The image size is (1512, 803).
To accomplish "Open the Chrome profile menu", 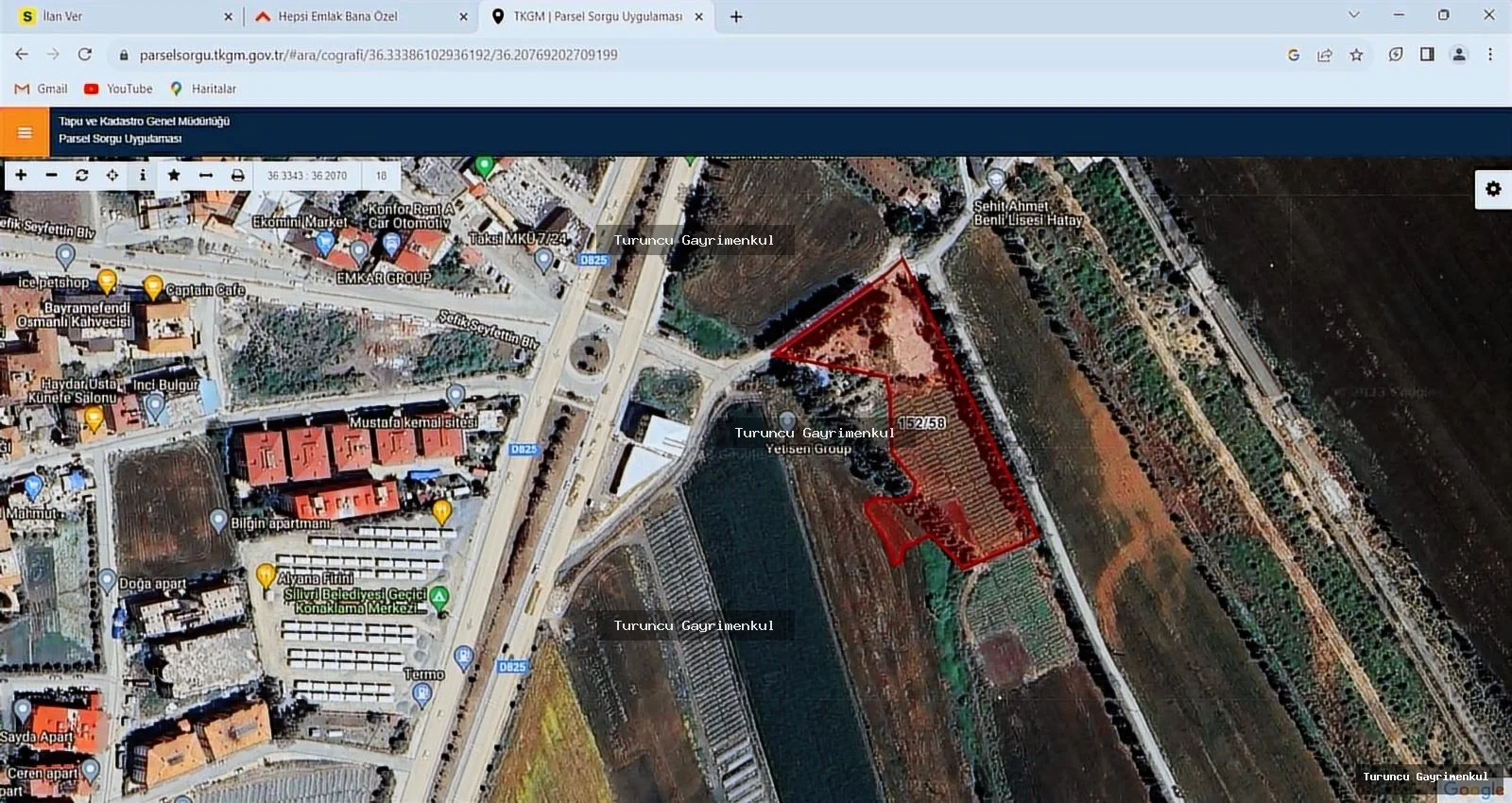I will pyautogui.click(x=1459, y=55).
